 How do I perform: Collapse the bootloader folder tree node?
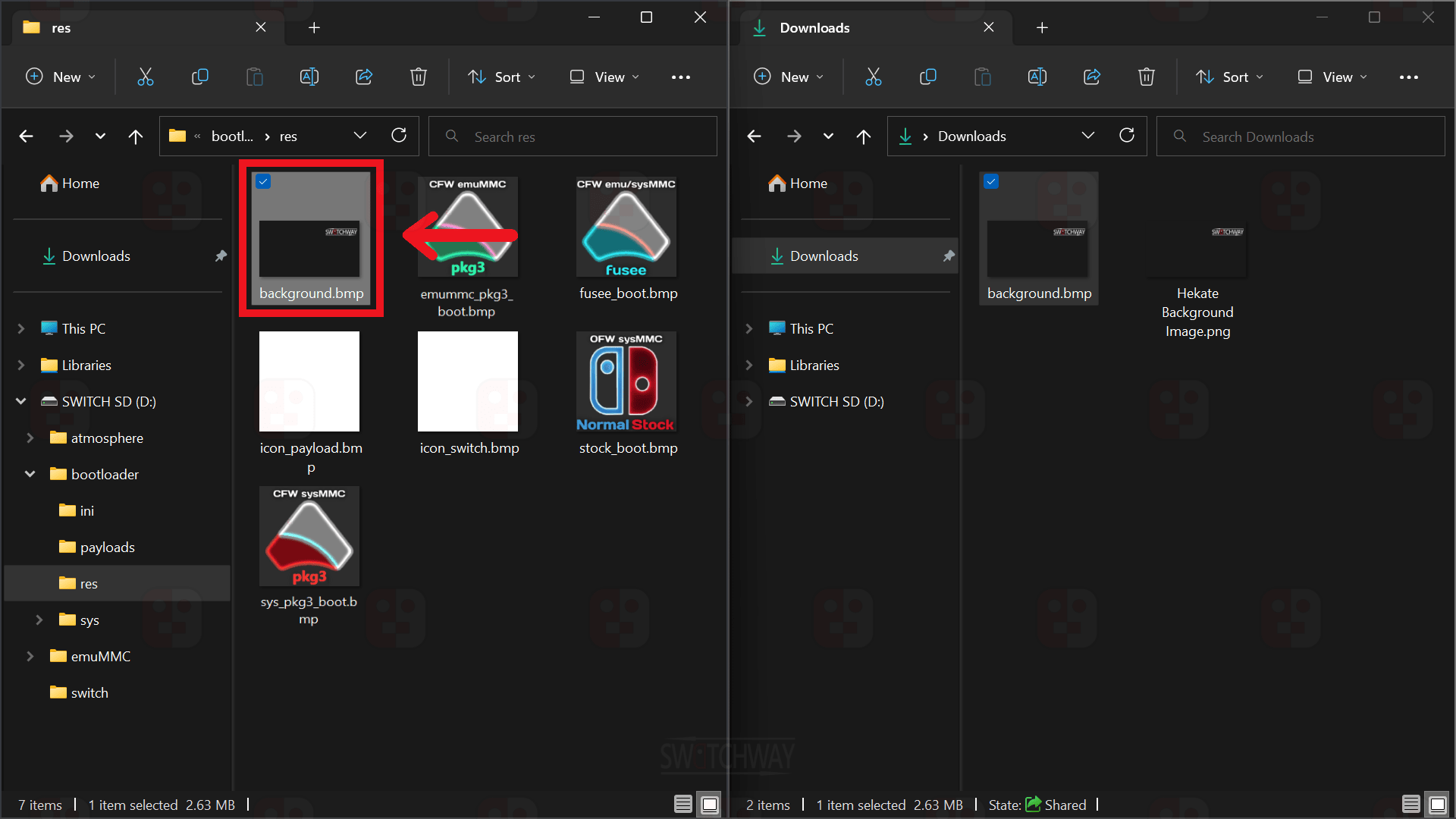(30, 474)
